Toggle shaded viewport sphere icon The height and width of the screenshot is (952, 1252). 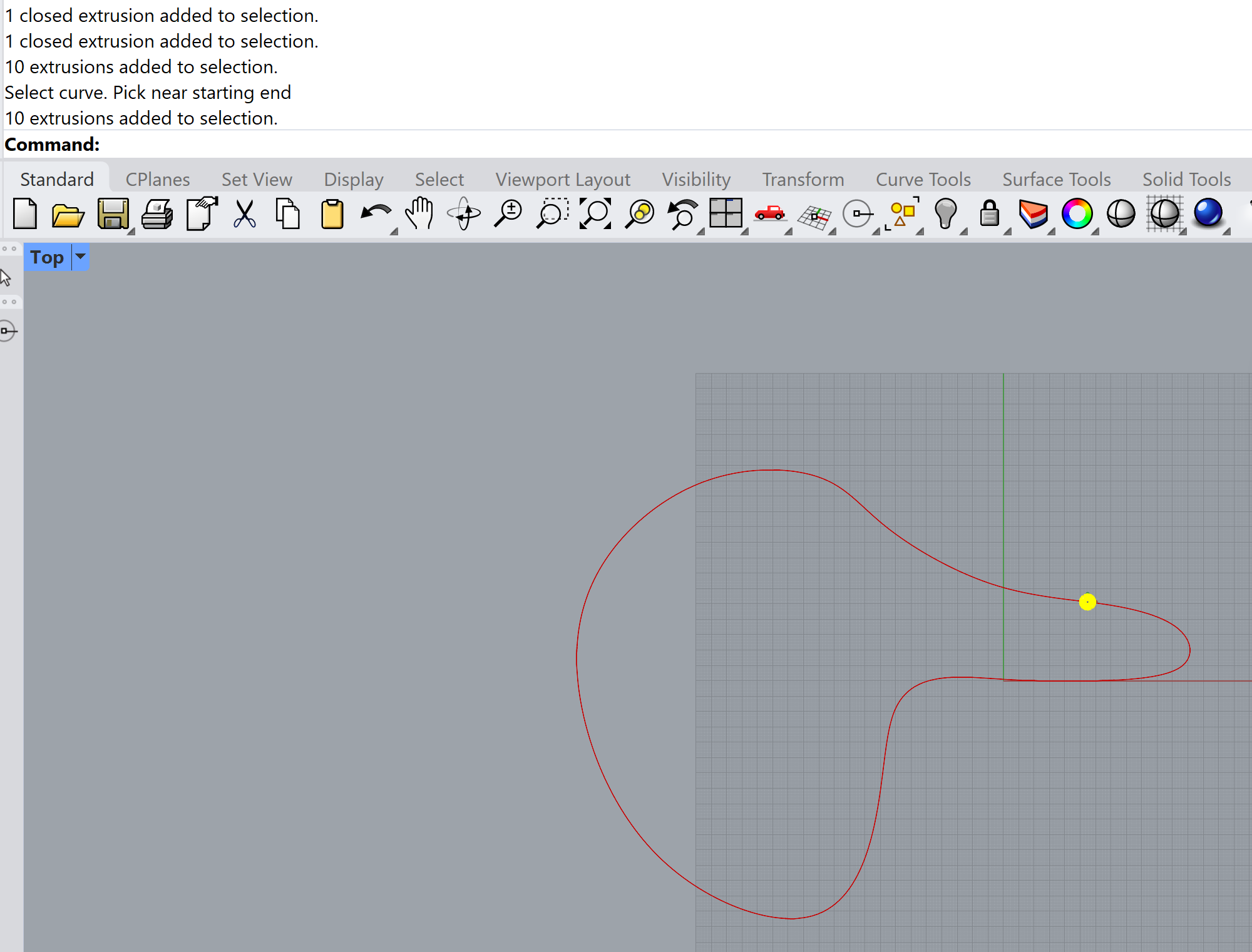point(1121,214)
